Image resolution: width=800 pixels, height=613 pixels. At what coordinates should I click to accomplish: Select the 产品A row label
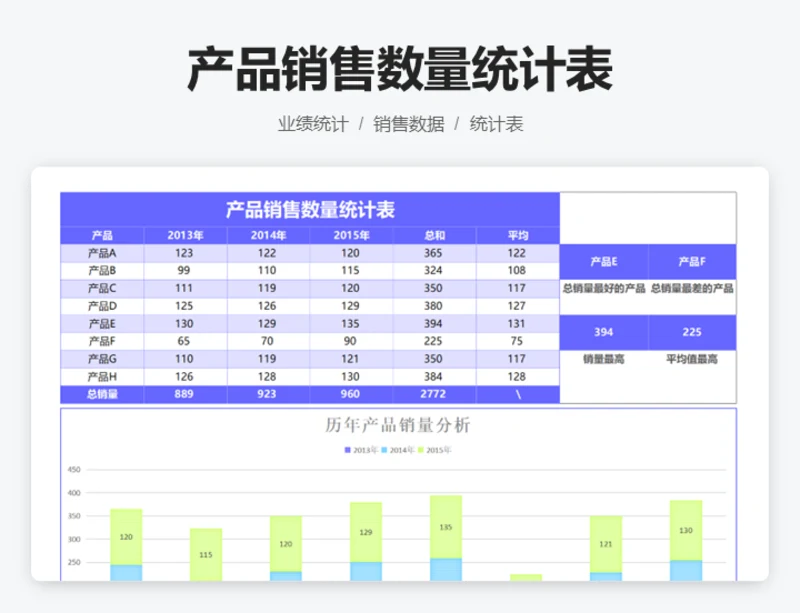pyautogui.click(x=102, y=253)
